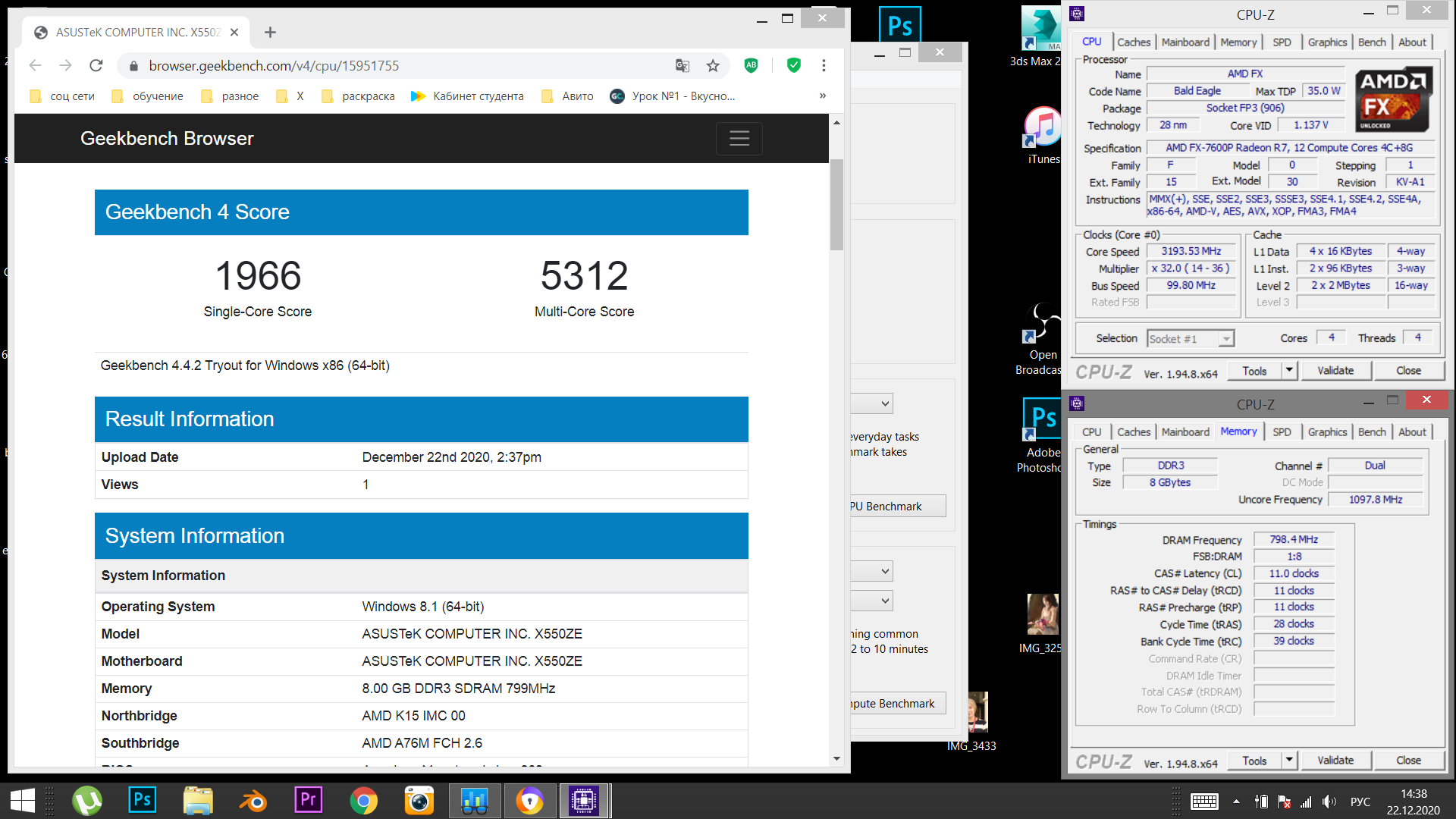This screenshot has width=1456, height=819.
Task: Open a new Chrome tab
Action: pos(270,32)
